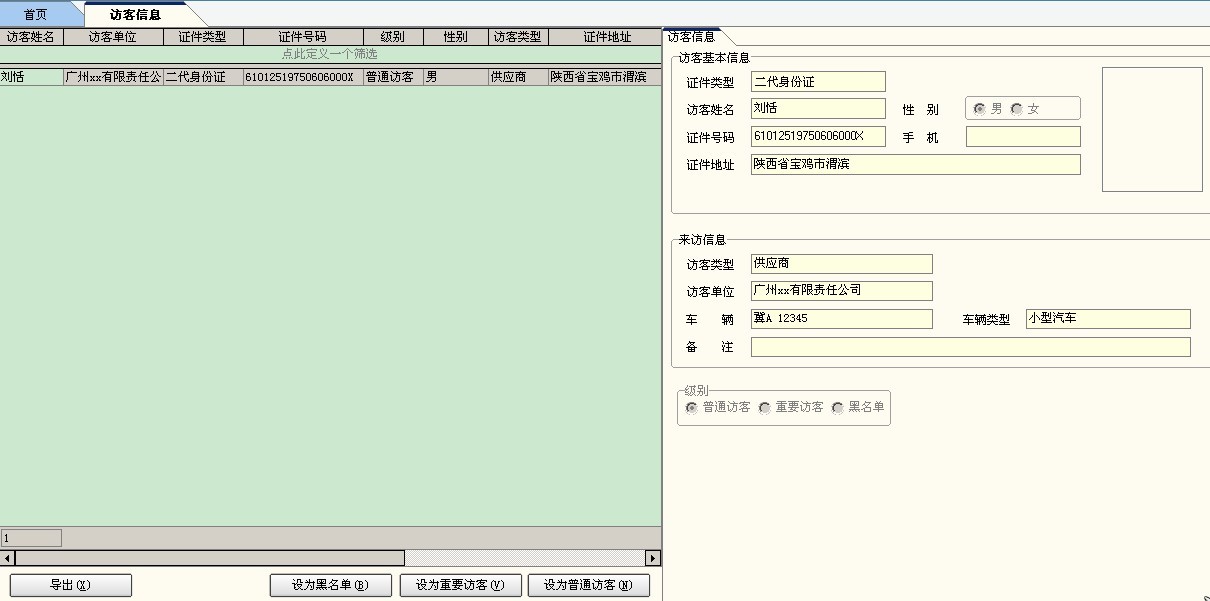Screen dimensions: 1210x601
Task: Sort by the 访客姓名 column header
Action: click(31, 37)
